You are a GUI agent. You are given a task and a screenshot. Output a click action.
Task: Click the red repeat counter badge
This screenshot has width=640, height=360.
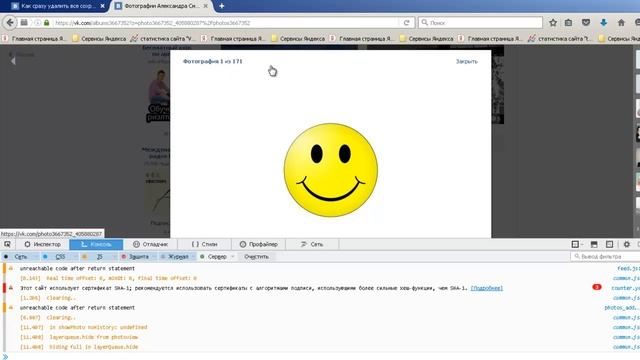point(597,287)
